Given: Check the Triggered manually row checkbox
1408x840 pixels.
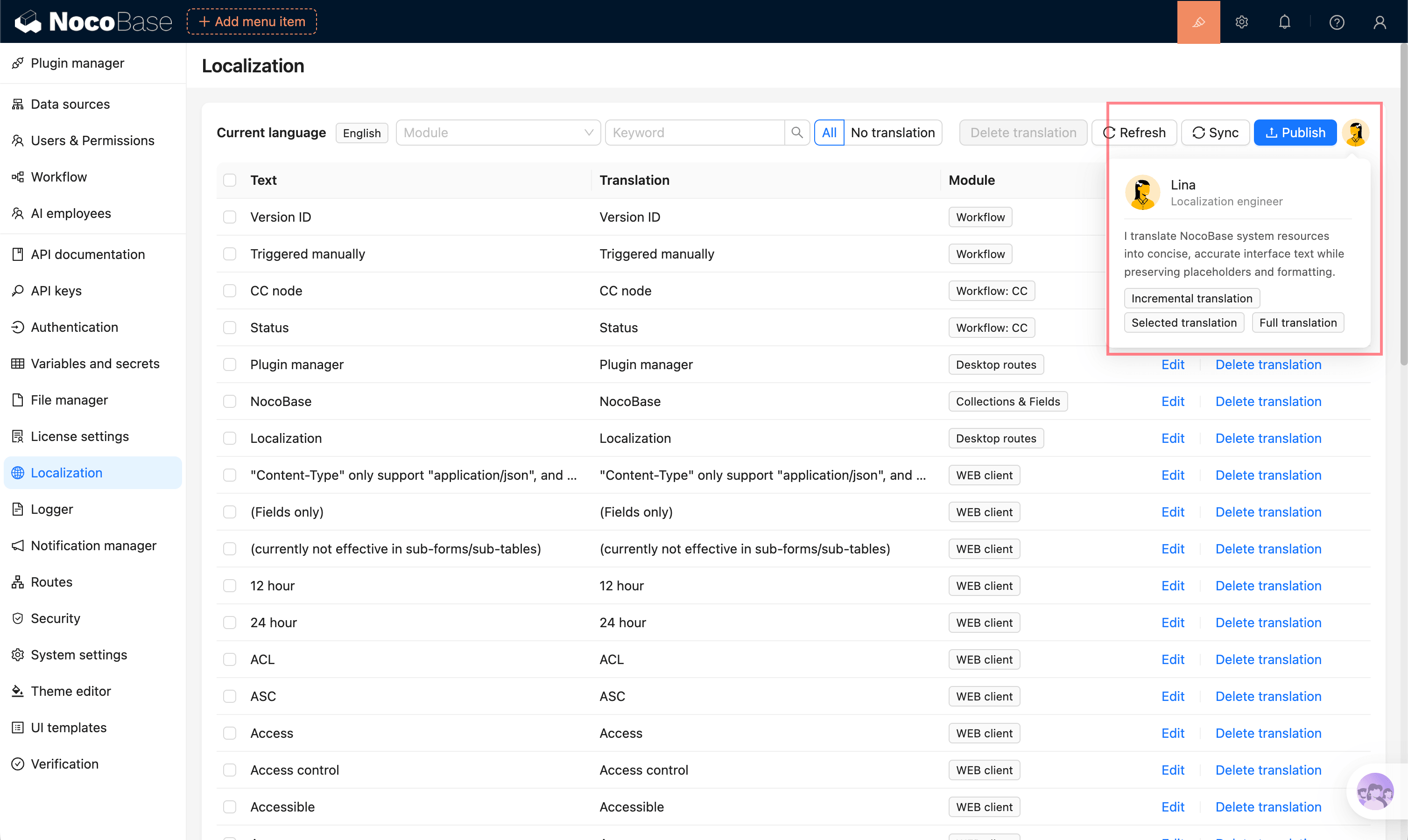Looking at the screenshot, I should pos(229,253).
